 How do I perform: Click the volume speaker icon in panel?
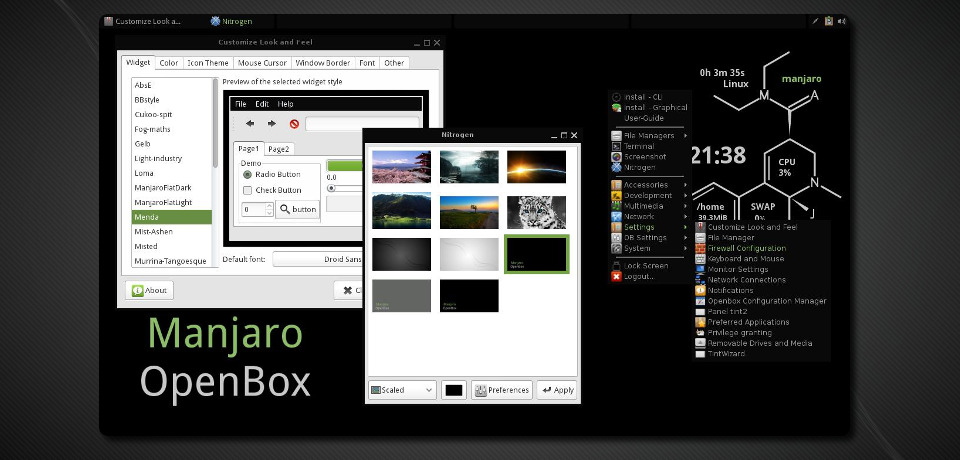pos(842,21)
